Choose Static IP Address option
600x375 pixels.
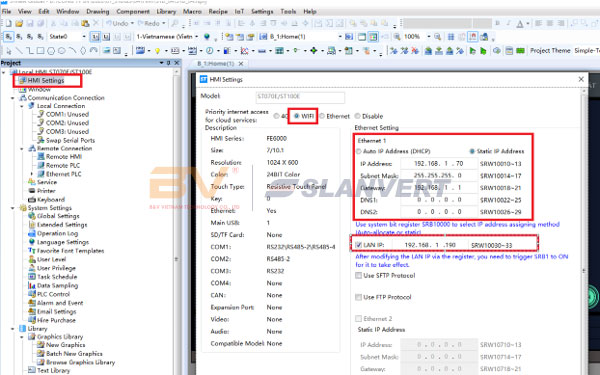(472, 151)
